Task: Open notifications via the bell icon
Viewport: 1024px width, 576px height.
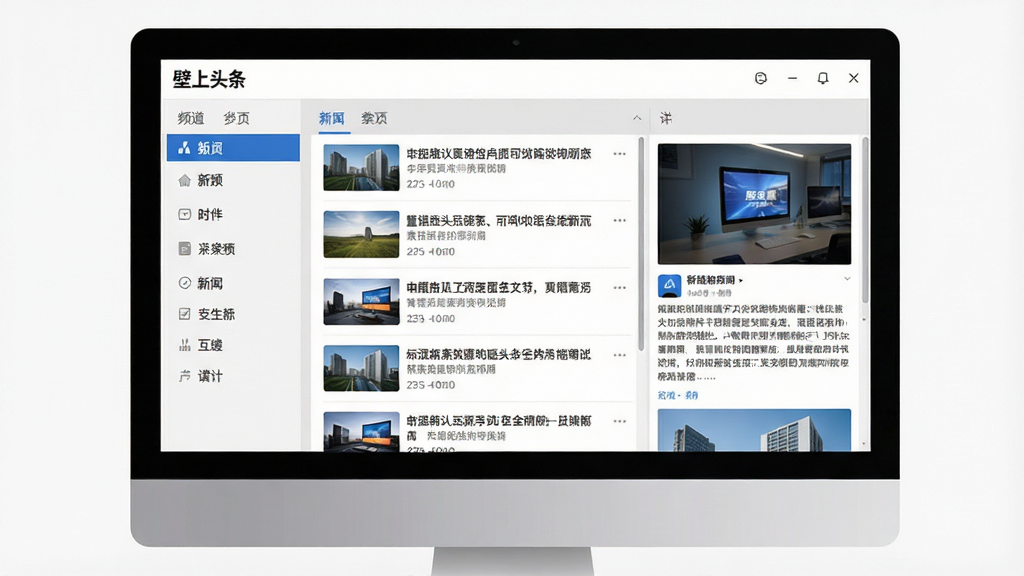Action: pos(823,78)
